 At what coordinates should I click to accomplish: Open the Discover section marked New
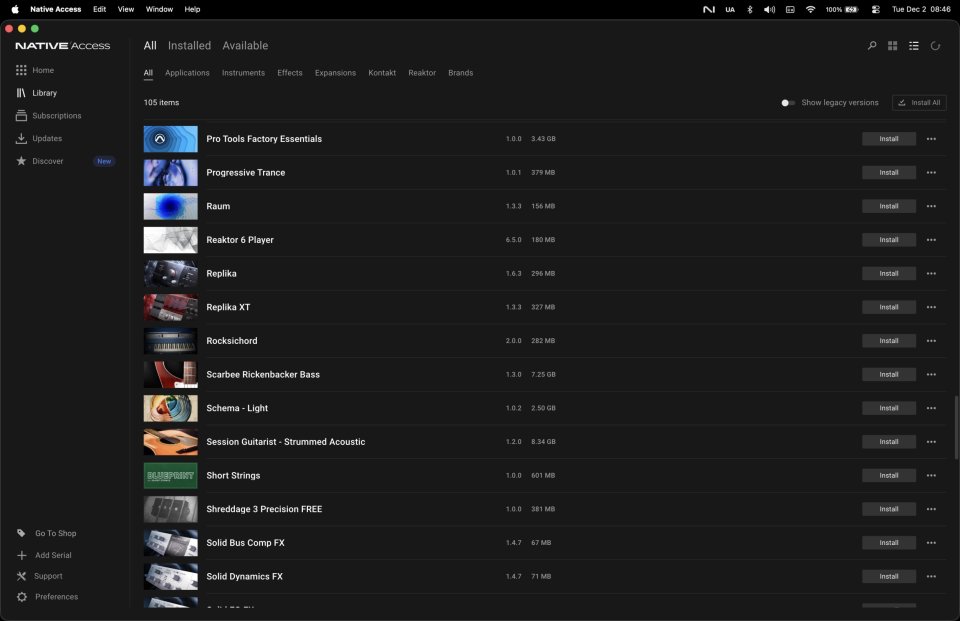point(47,160)
